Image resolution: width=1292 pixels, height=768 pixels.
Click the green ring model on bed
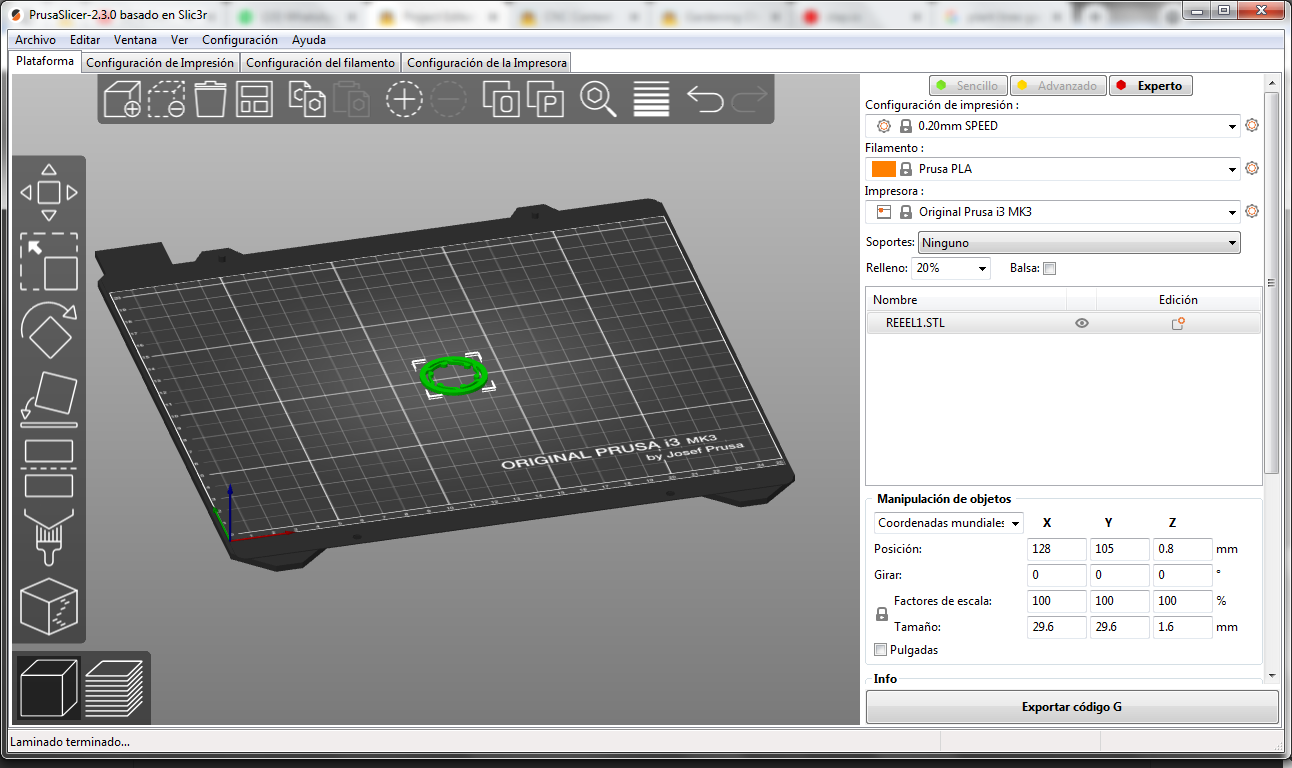[452, 375]
